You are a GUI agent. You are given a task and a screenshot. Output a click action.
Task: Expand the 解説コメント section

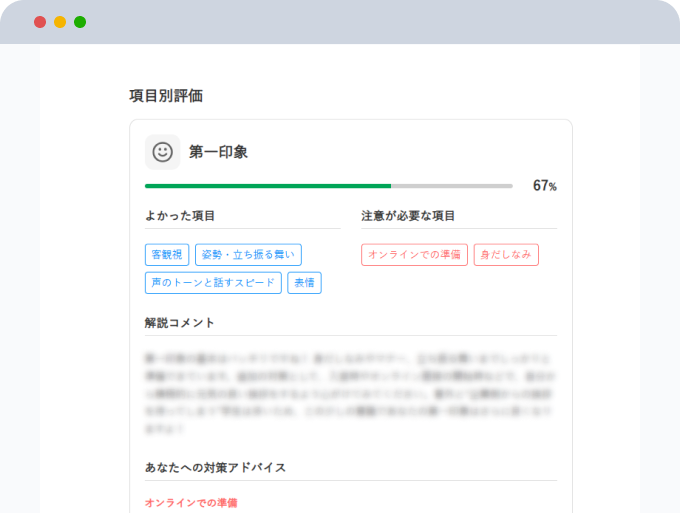pos(180,323)
